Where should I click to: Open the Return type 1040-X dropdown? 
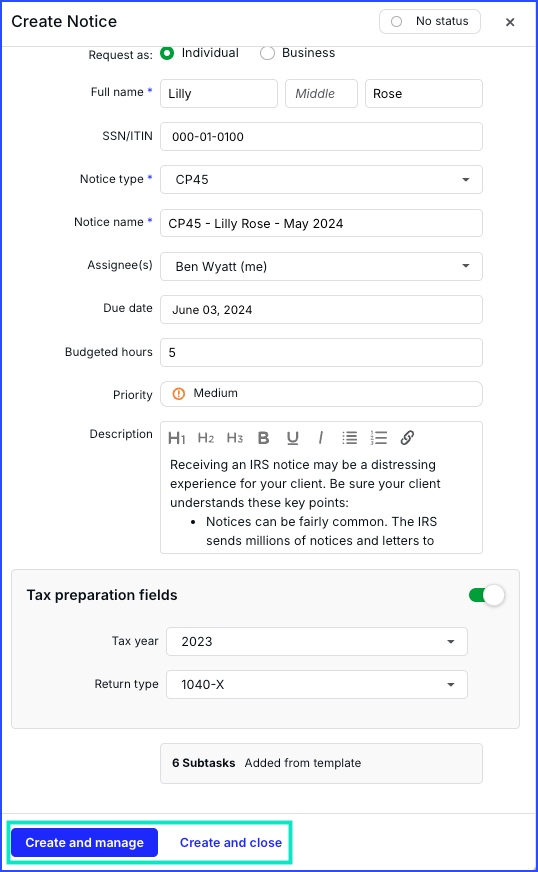(x=317, y=684)
